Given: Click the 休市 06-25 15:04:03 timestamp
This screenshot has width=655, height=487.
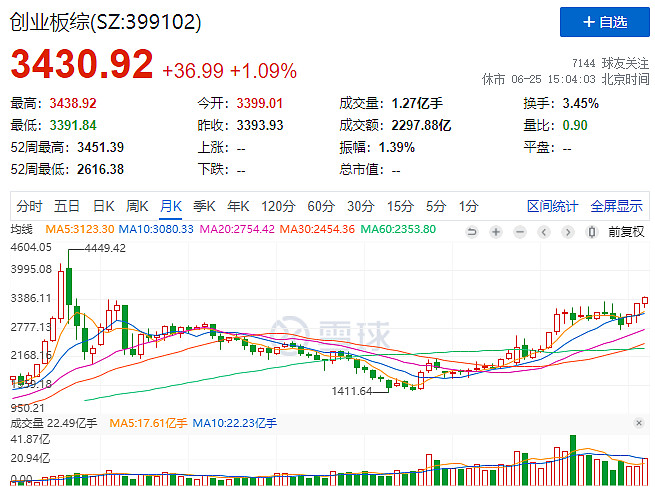Looking at the screenshot, I should (566, 79).
